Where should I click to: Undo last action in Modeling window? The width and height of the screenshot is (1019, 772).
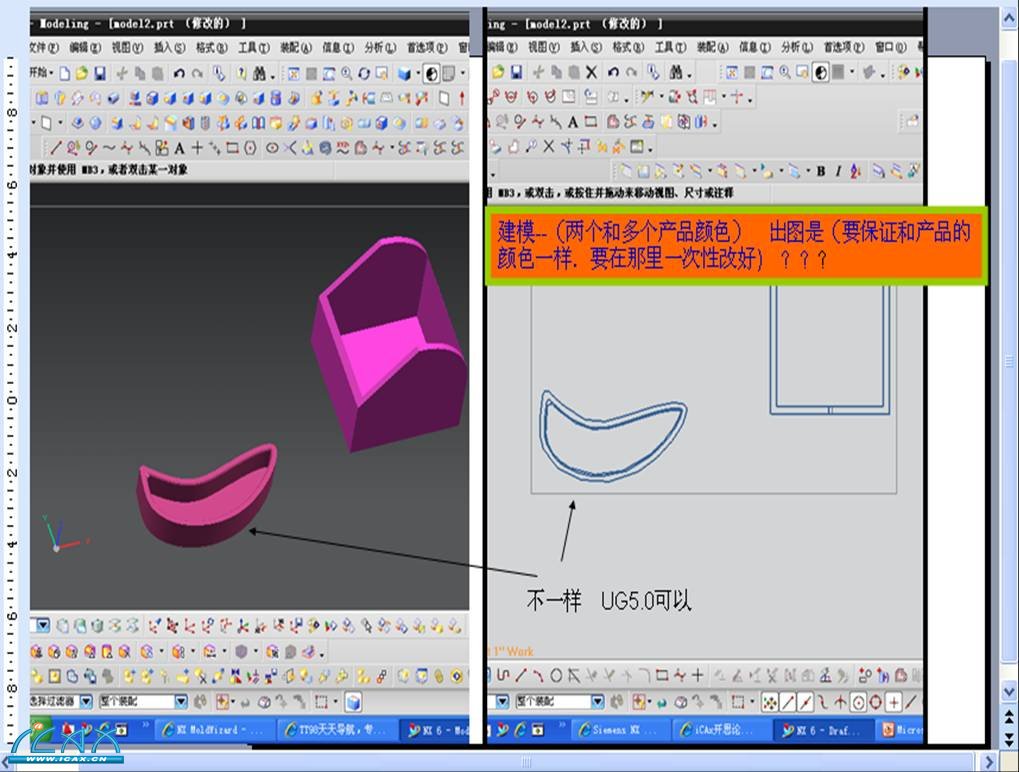[x=179, y=73]
